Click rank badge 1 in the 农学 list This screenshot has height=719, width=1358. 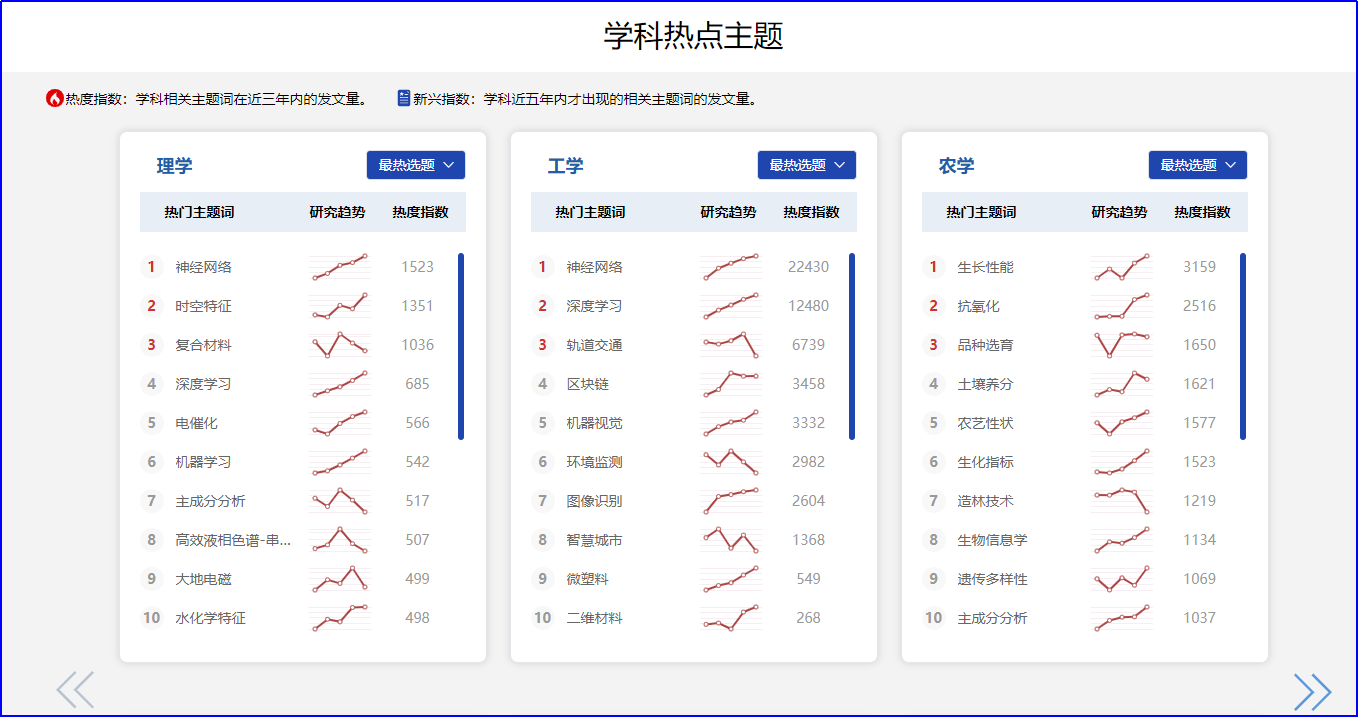(934, 267)
